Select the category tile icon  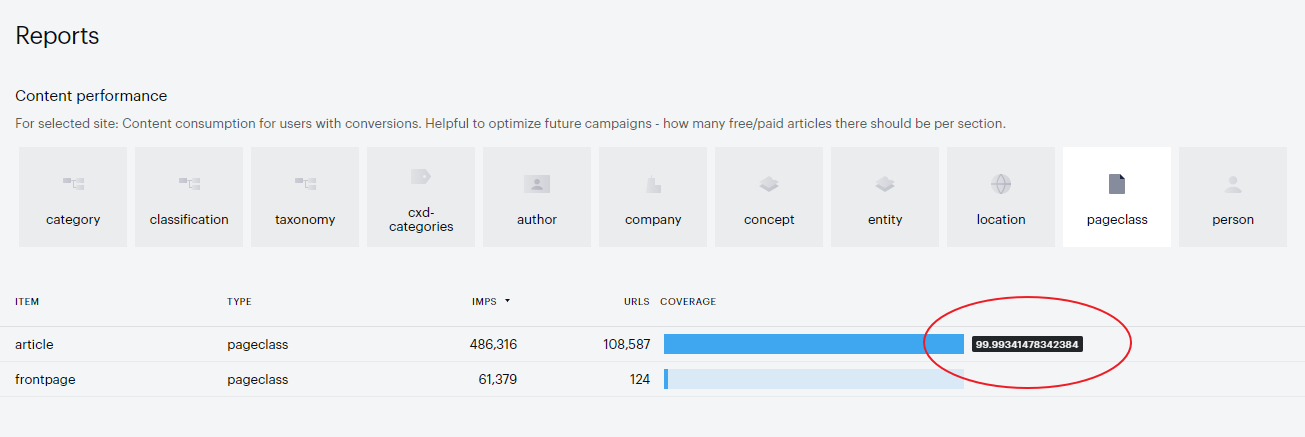point(73,183)
